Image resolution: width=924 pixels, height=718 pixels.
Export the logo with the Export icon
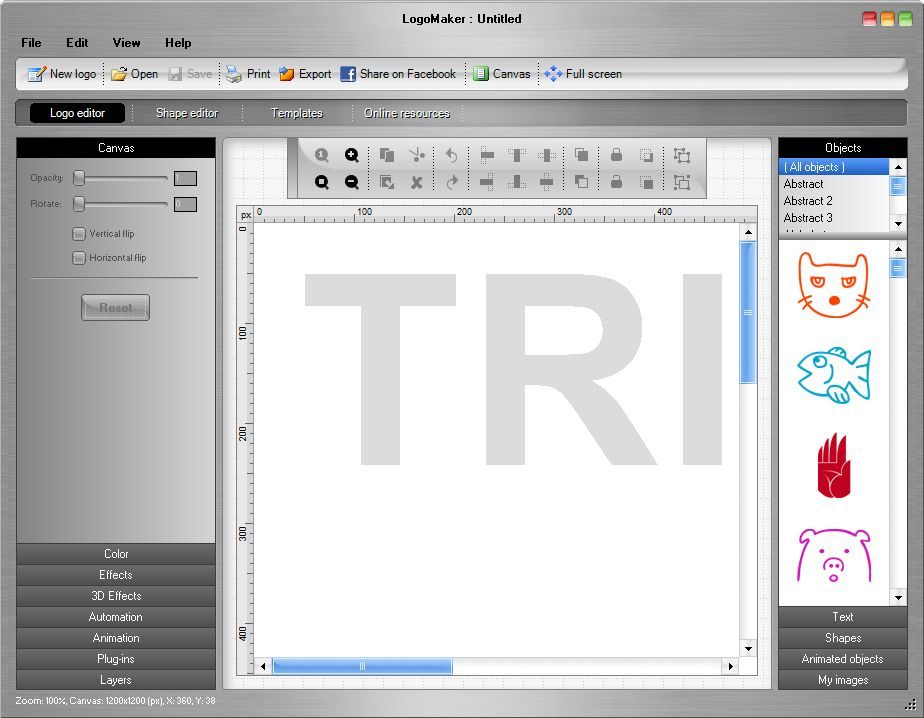coord(305,73)
